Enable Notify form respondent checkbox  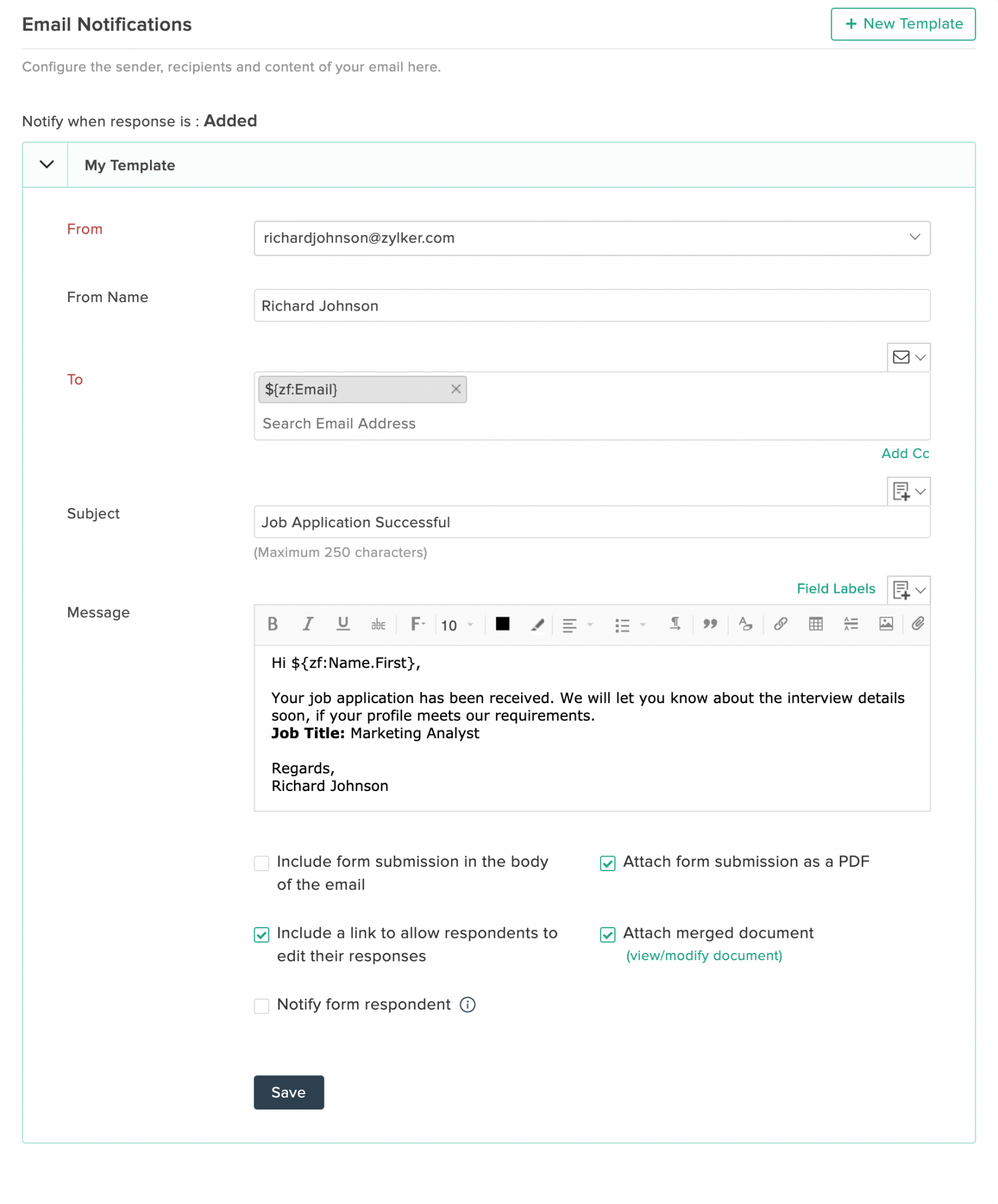(261, 1006)
